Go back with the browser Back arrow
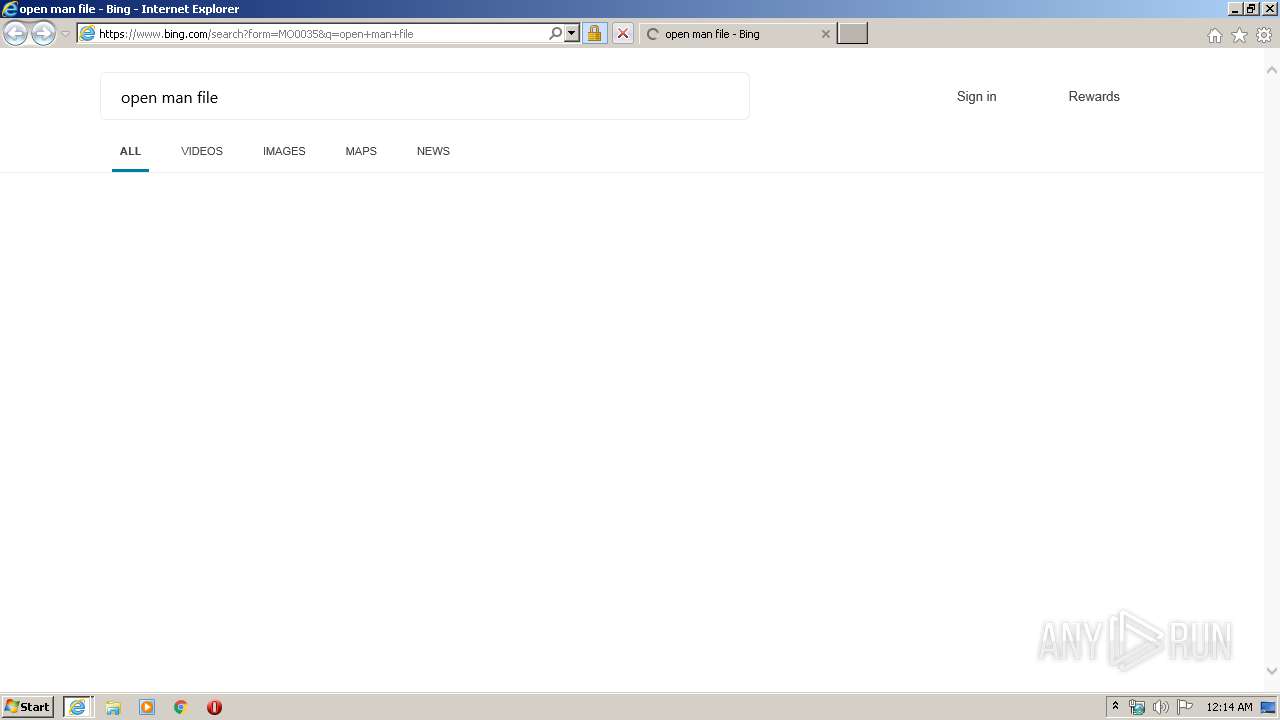Image resolution: width=1280 pixels, height=720 pixels. click(15, 34)
